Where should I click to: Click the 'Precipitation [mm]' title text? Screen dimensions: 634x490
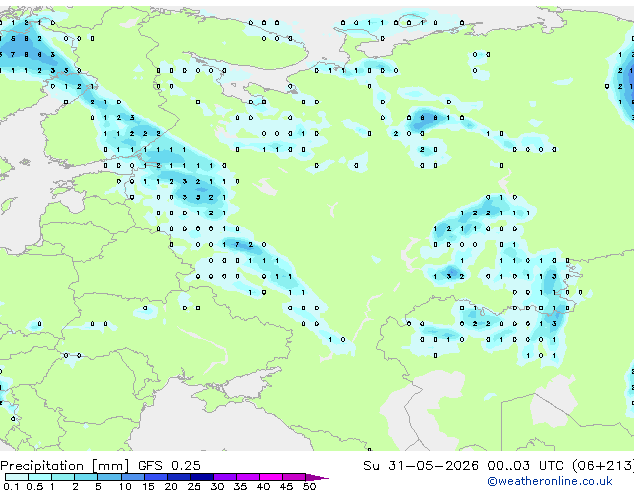pos(65,466)
